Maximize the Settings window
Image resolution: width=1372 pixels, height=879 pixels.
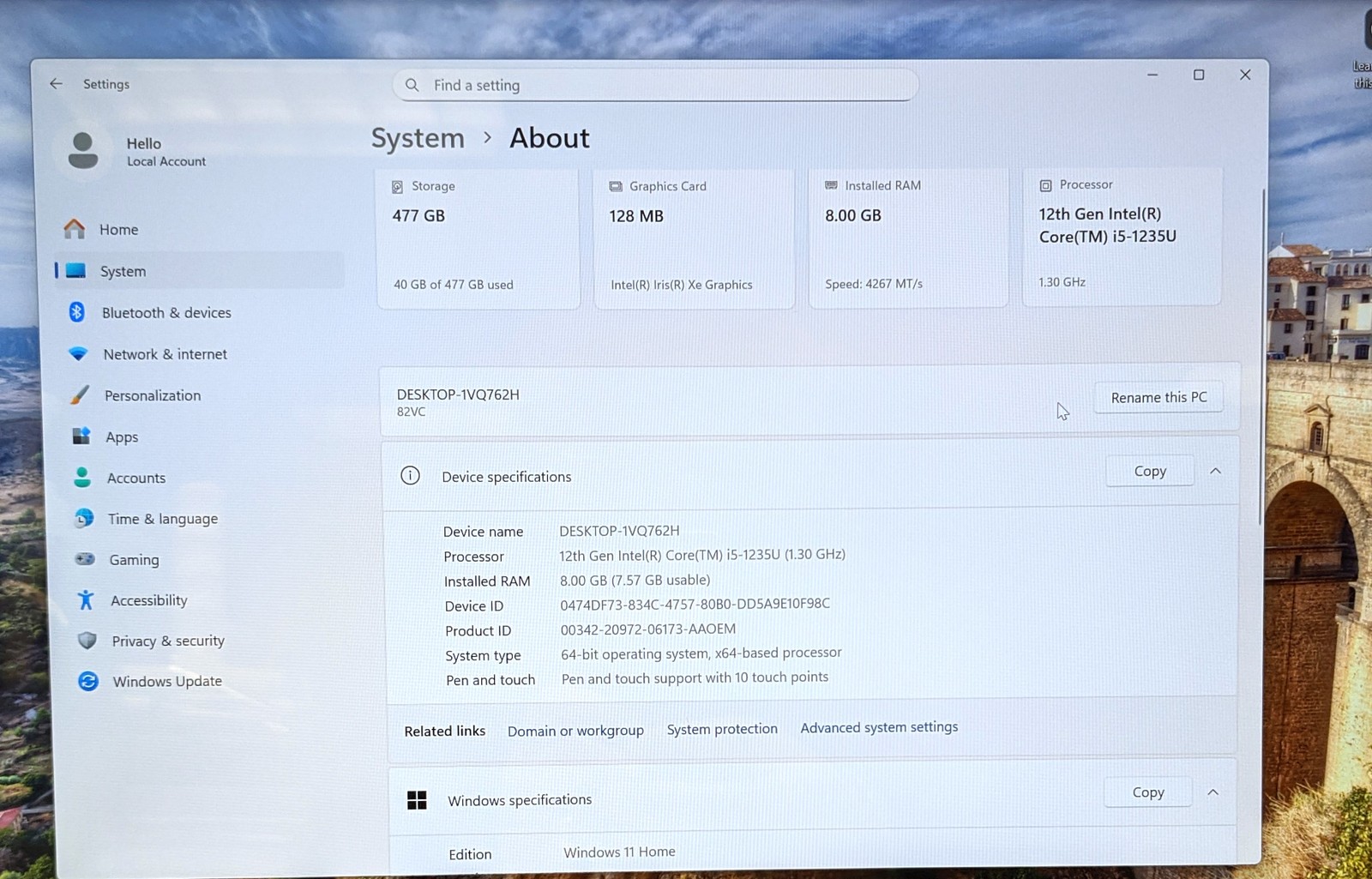pos(1199,75)
